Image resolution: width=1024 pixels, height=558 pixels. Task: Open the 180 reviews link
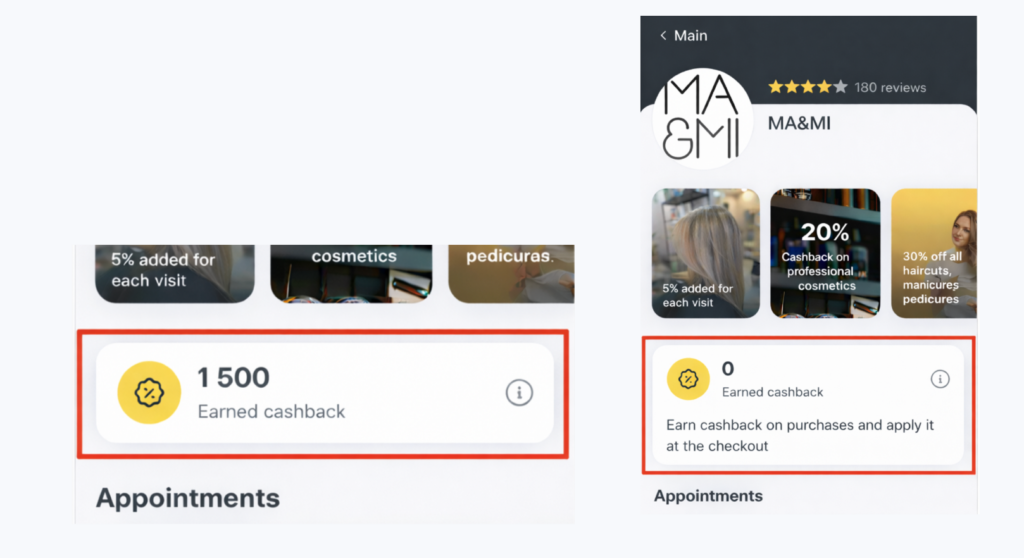(x=890, y=87)
